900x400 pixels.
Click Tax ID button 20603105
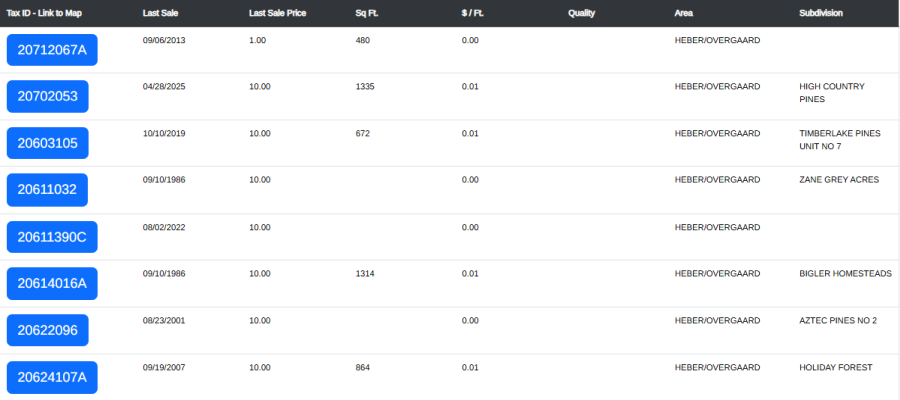pos(48,143)
